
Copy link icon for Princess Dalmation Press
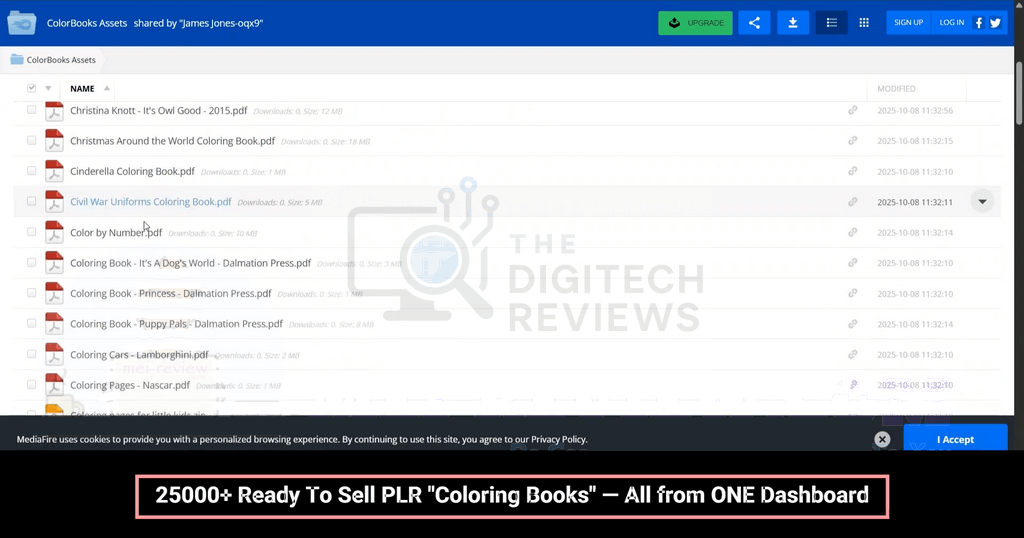coord(853,293)
